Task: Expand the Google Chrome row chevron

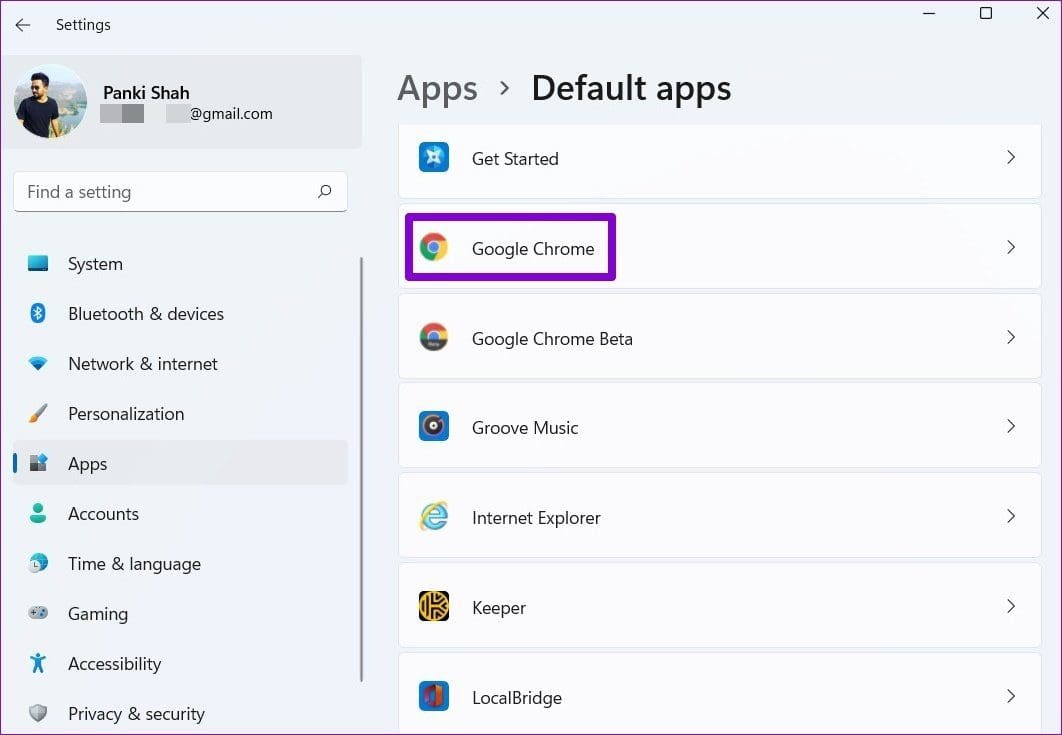Action: point(1011,247)
